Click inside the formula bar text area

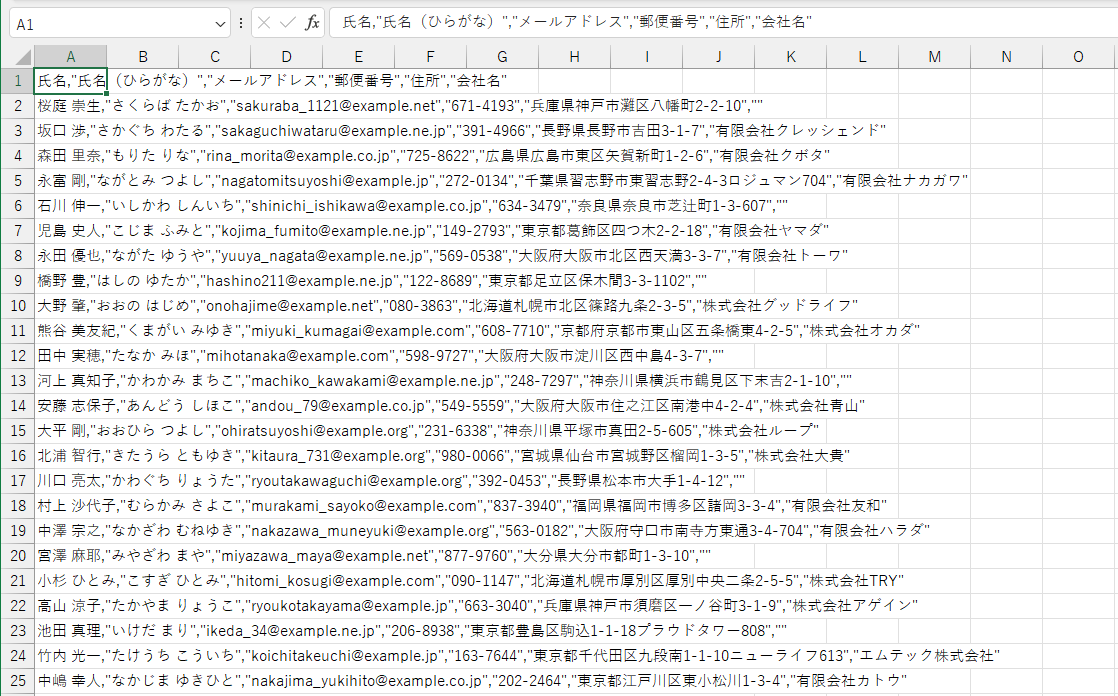600,22
